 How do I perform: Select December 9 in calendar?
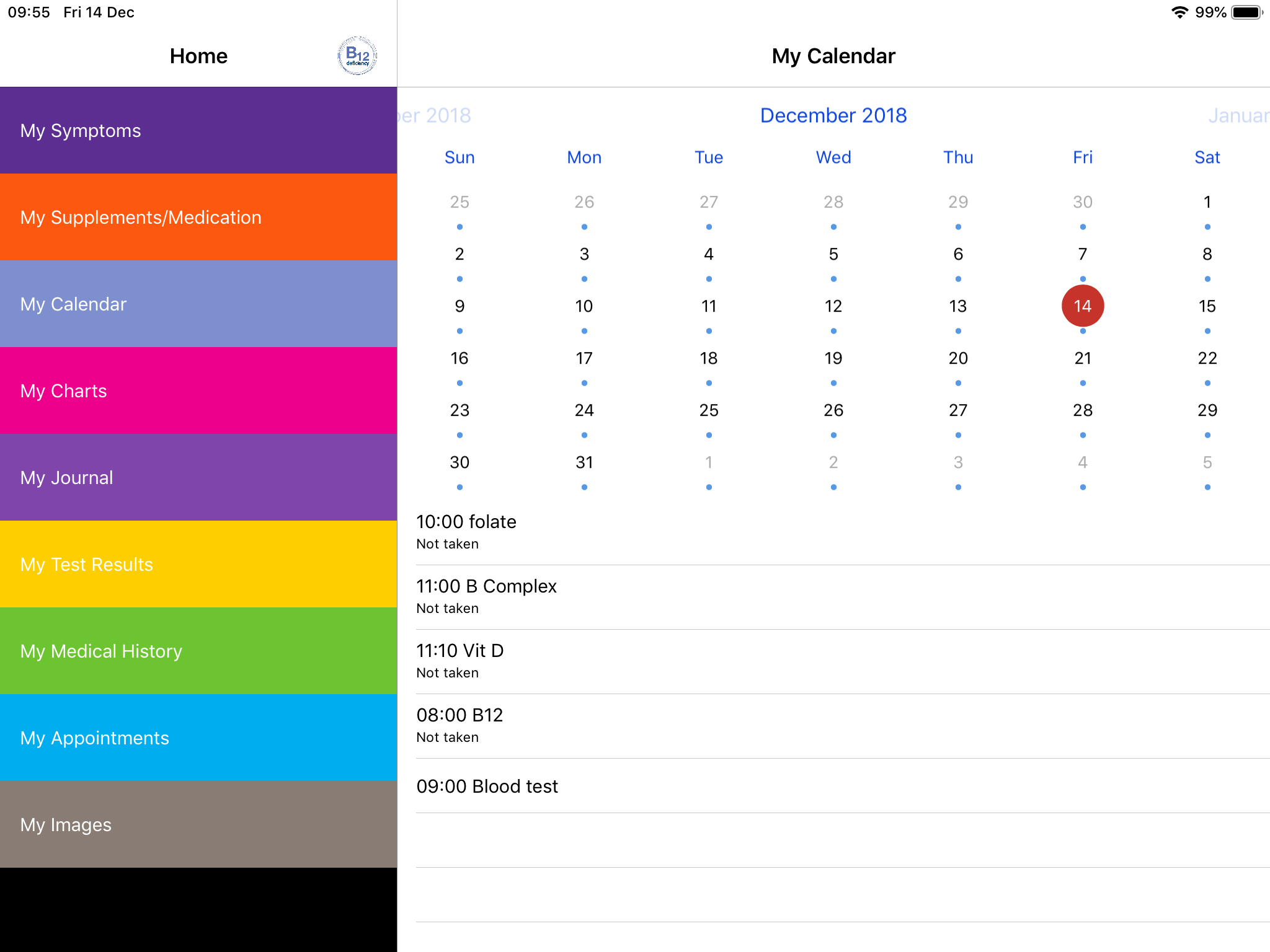tap(460, 306)
